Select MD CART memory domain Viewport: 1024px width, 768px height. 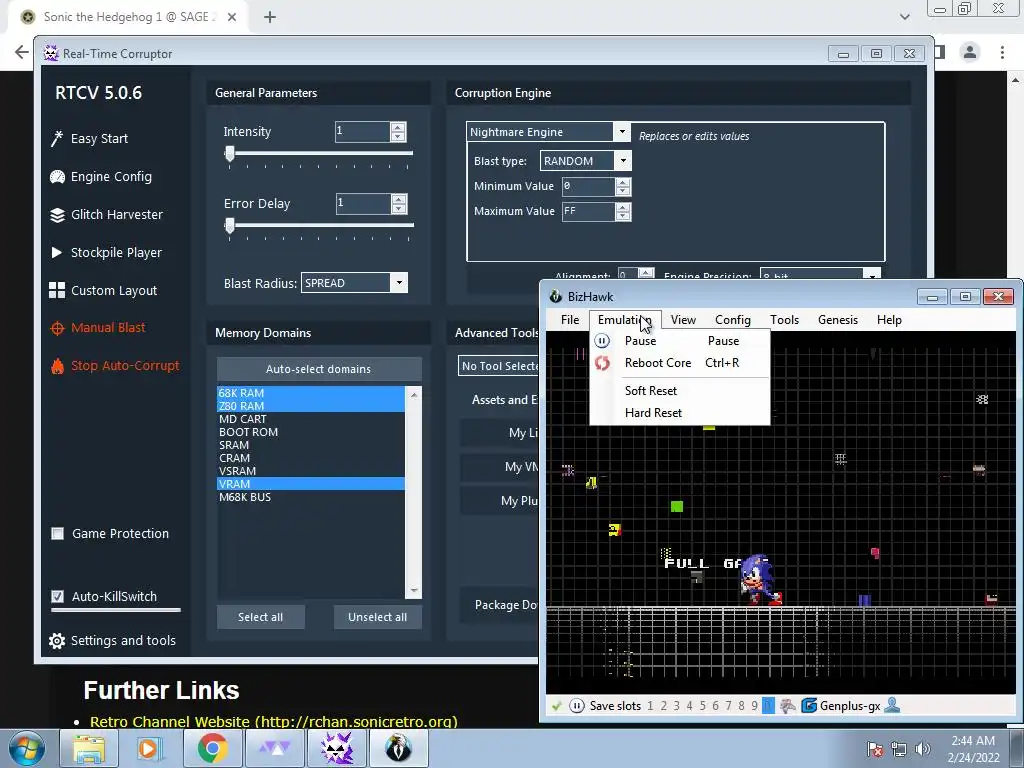pos(311,419)
